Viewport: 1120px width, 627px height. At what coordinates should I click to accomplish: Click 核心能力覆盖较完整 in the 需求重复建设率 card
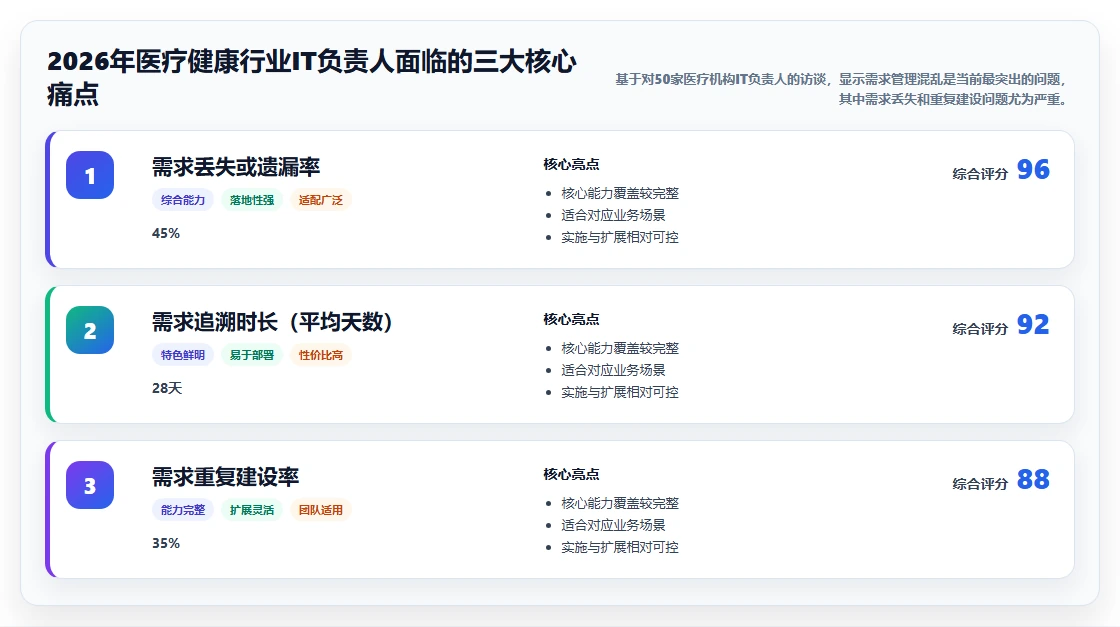620,503
